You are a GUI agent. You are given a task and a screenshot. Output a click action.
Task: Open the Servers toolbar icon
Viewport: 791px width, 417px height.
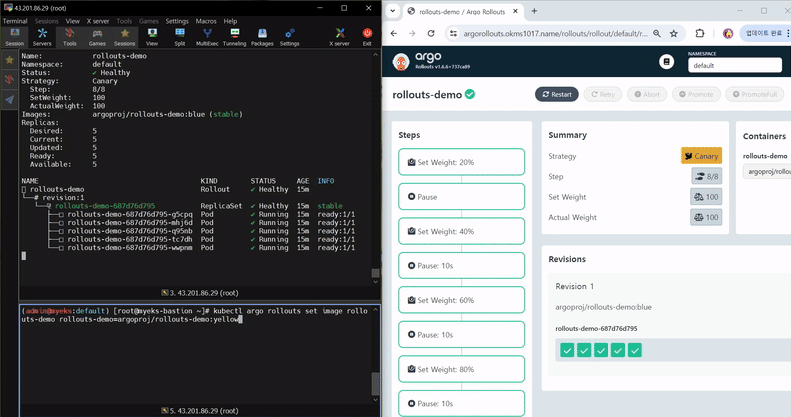(42, 37)
